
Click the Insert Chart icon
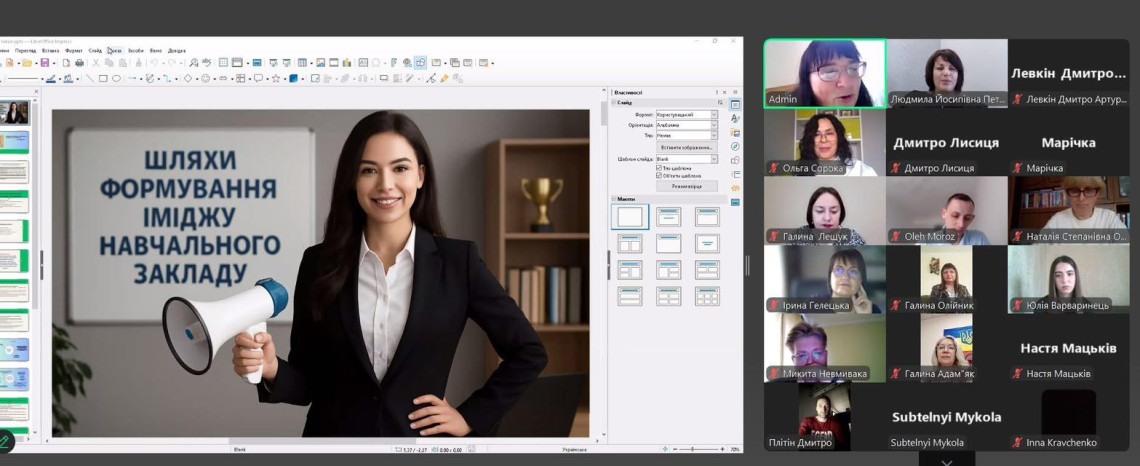347,63
